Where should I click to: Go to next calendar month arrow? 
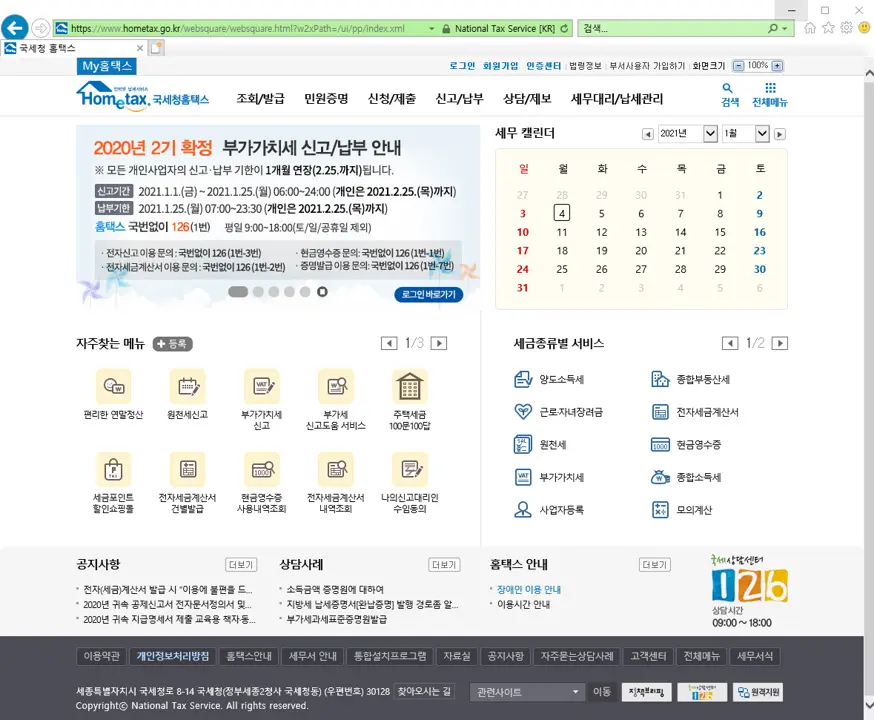pos(780,134)
